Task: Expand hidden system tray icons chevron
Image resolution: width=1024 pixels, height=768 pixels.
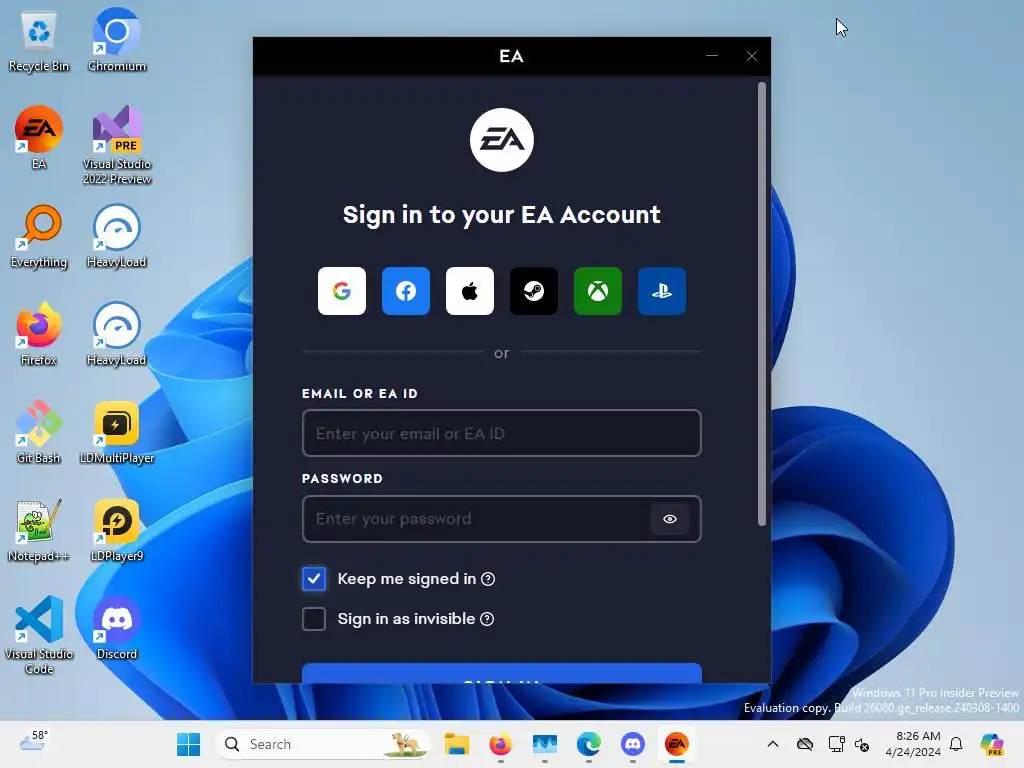Action: point(773,744)
